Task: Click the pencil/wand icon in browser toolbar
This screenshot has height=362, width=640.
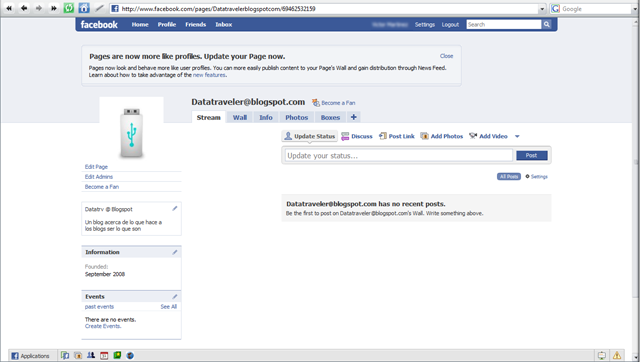Action: click(x=99, y=8)
